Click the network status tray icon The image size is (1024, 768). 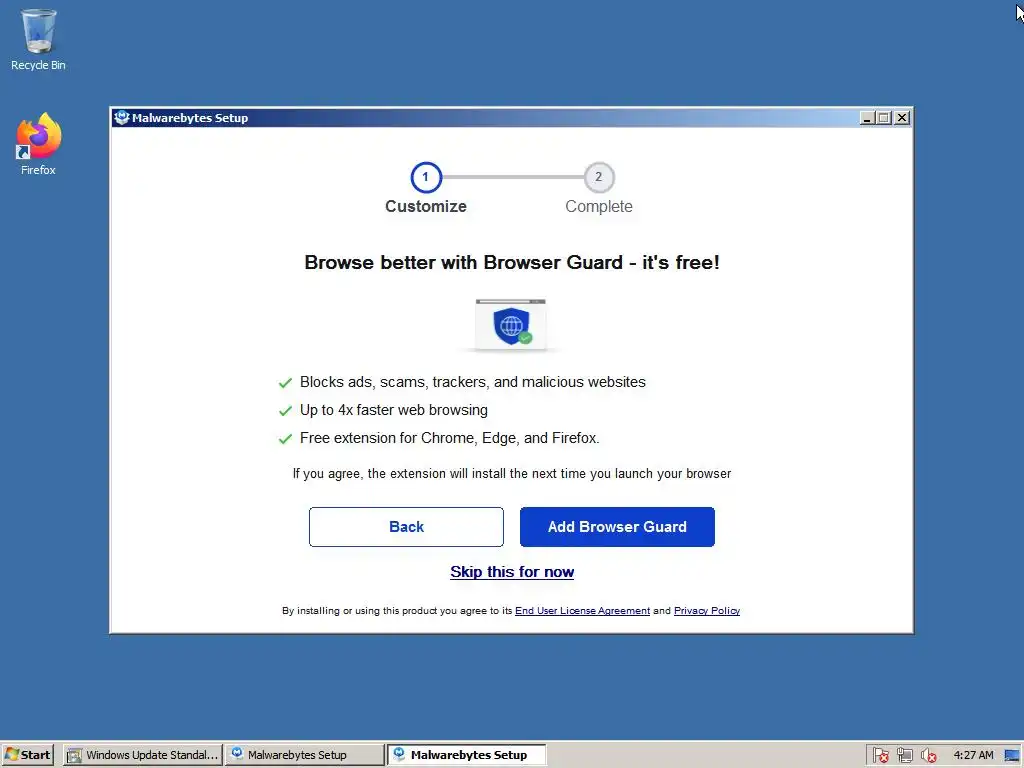pyautogui.click(x=904, y=756)
